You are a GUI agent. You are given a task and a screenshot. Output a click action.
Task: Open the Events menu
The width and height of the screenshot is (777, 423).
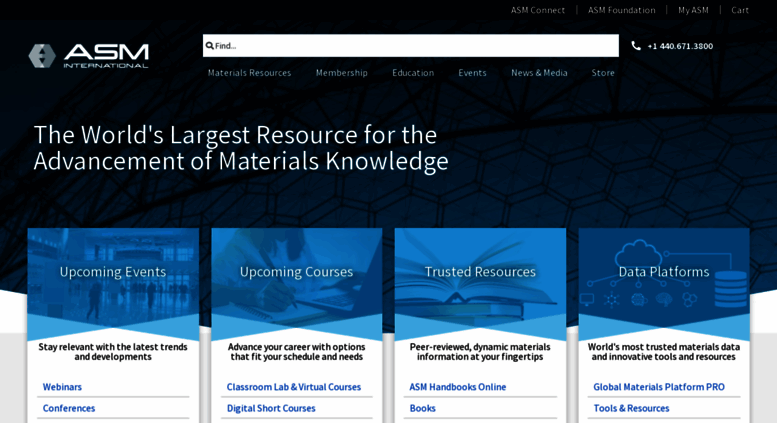click(472, 73)
